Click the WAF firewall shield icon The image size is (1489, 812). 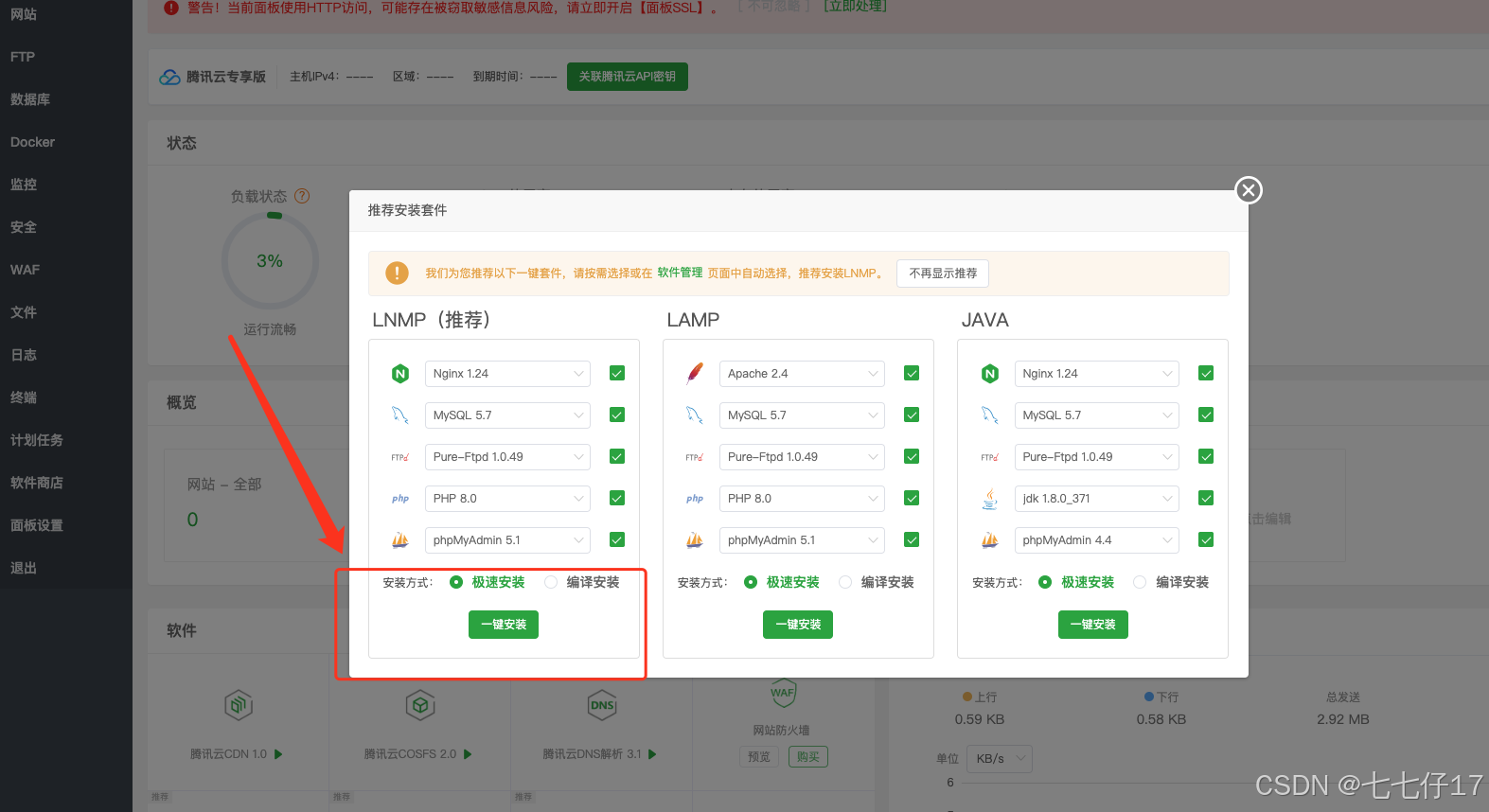[x=783, y=693]
